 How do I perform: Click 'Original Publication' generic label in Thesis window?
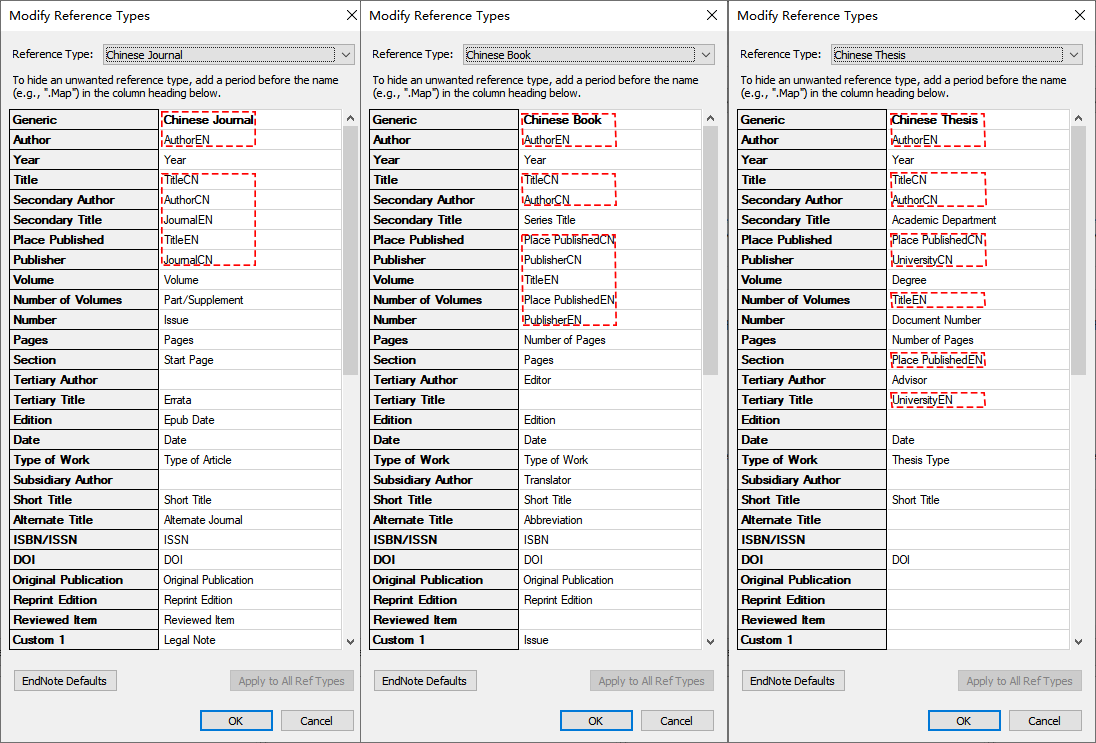(812, 579)
